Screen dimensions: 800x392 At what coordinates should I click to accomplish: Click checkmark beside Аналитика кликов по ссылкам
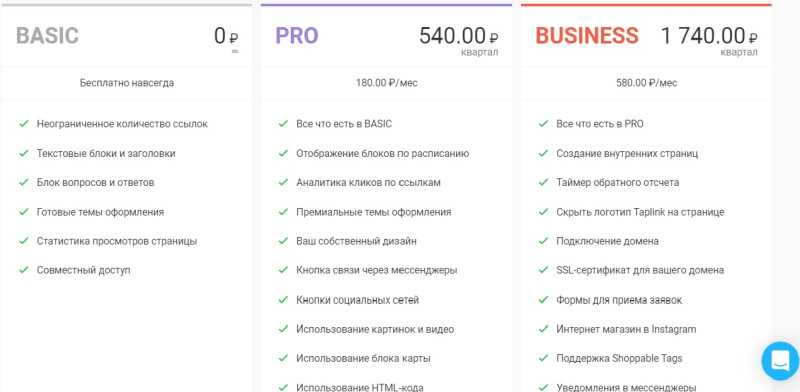(283, 182)
